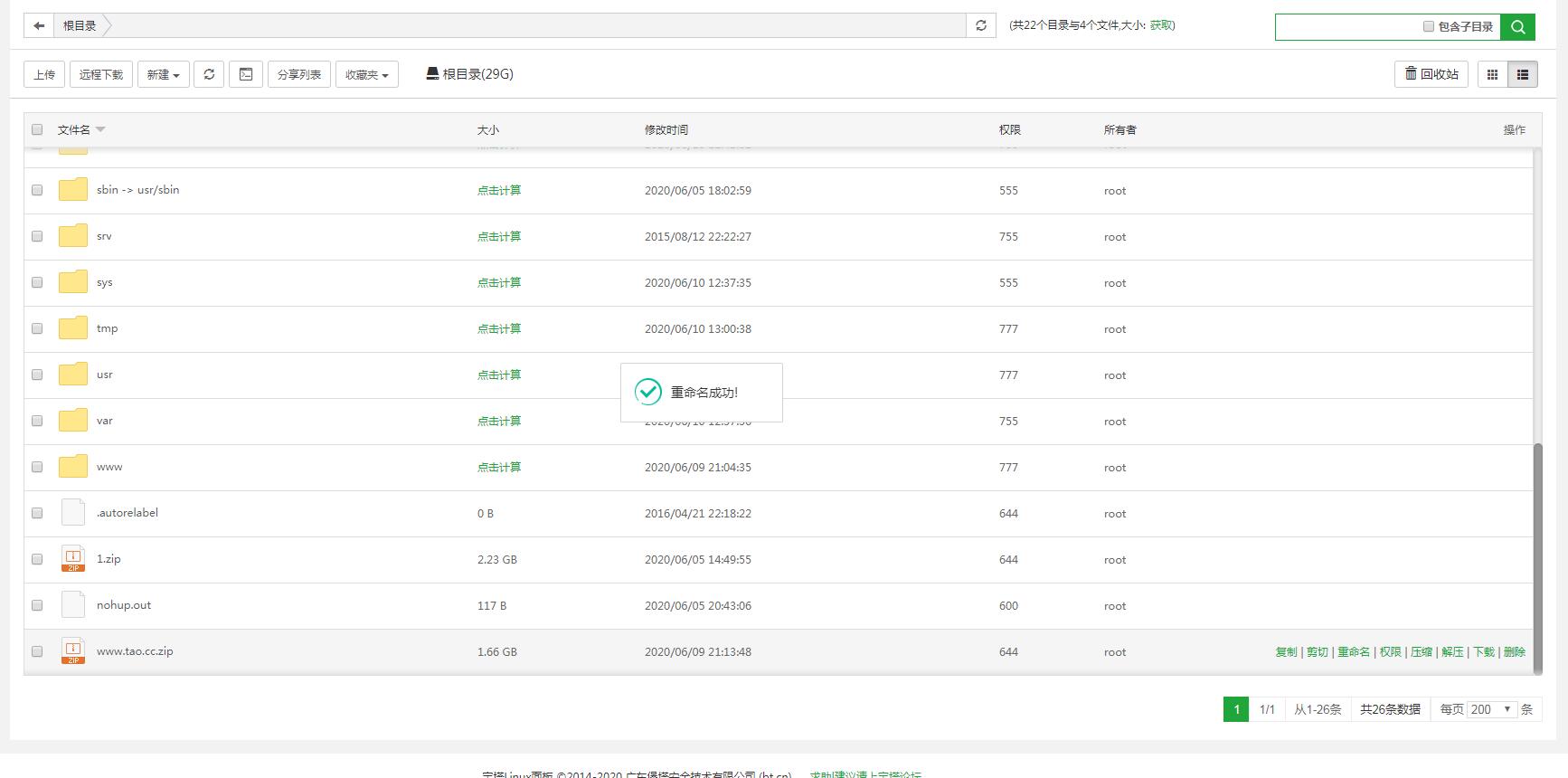Viewport: 1568px width, 778px height.
Task: Switch to list view icon
Action: [x=1523, y=74]
